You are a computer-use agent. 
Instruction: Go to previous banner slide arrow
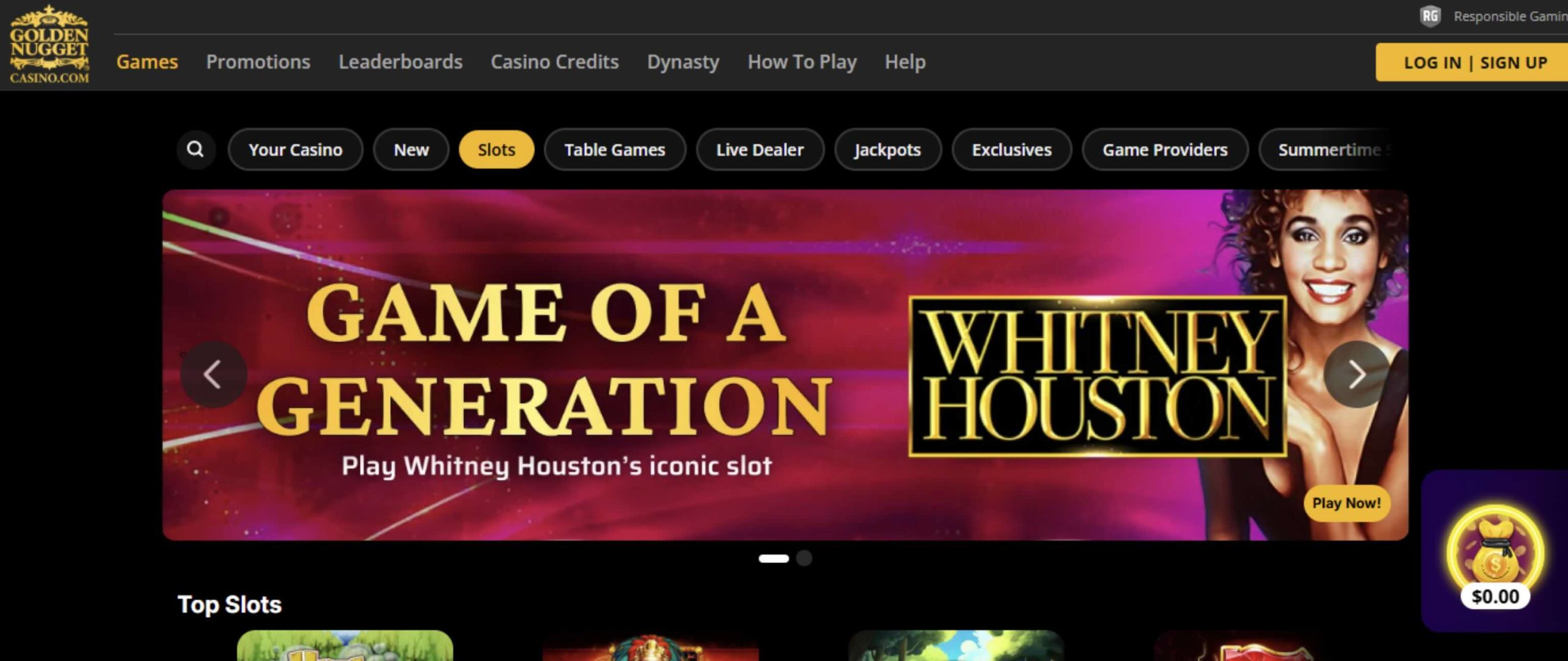[x=213, y=374]
